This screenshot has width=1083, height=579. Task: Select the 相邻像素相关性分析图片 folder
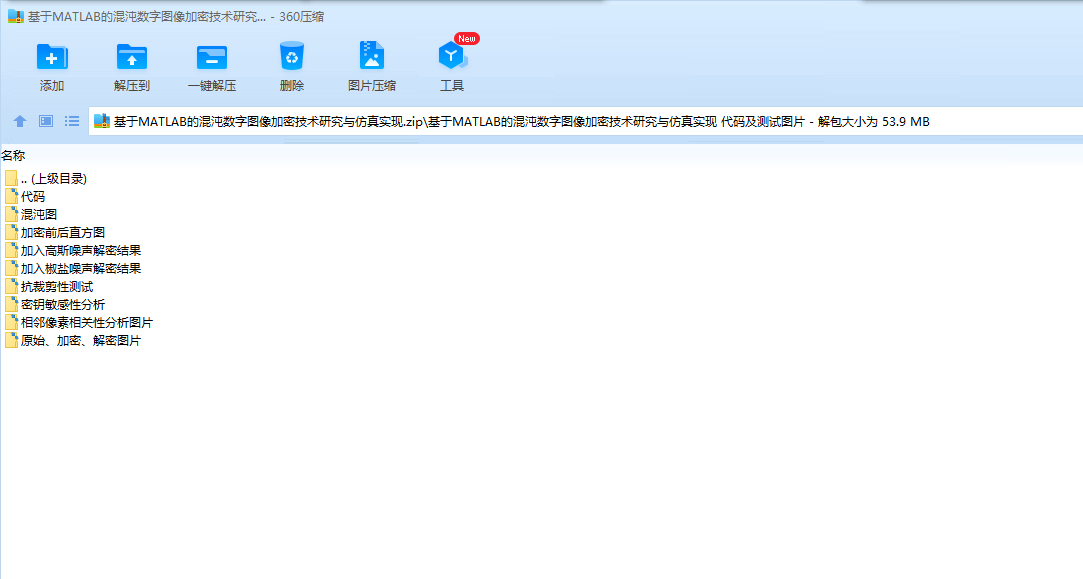coord(87,322)
